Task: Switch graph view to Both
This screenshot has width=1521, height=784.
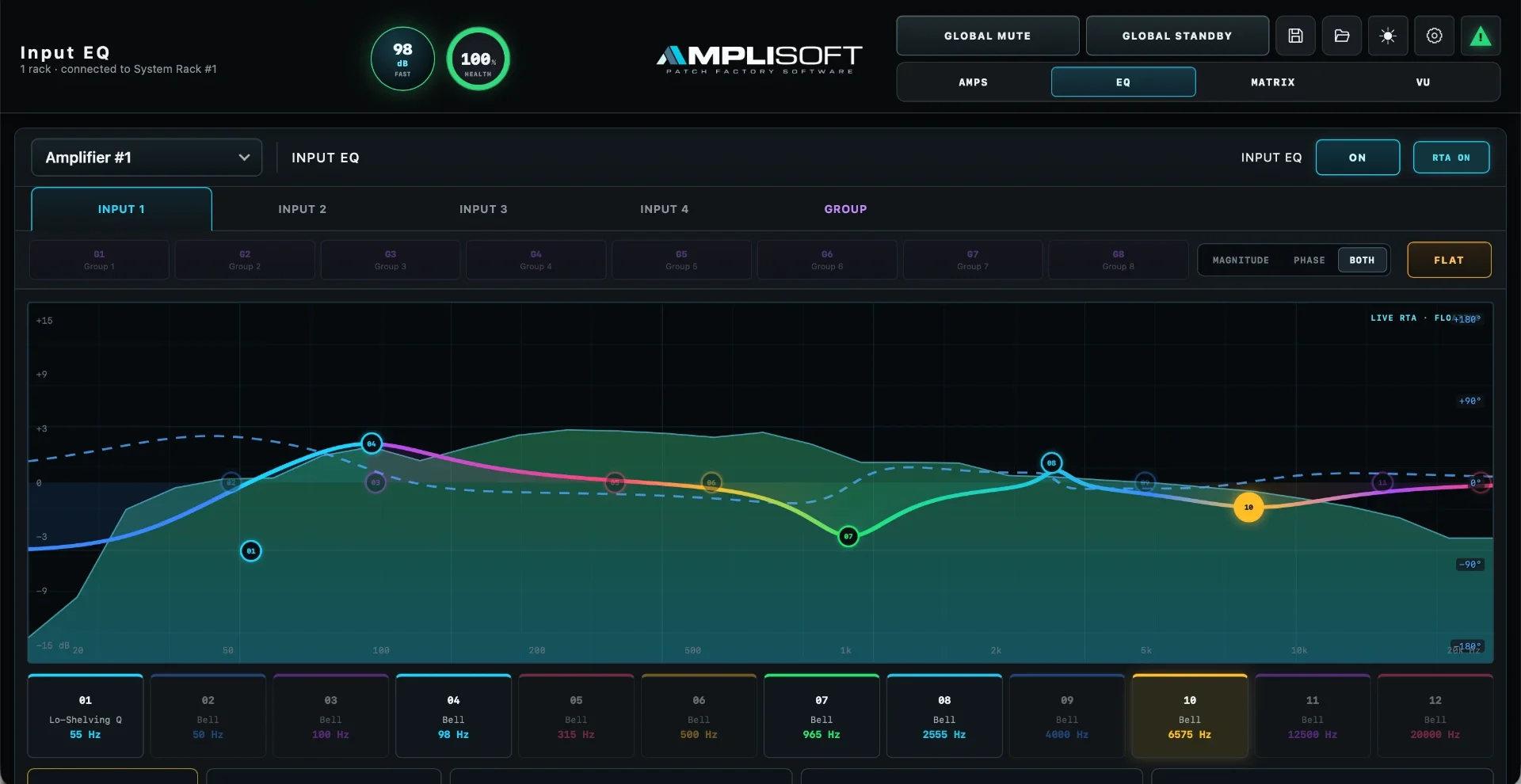Action: [x=1363, y=260]
